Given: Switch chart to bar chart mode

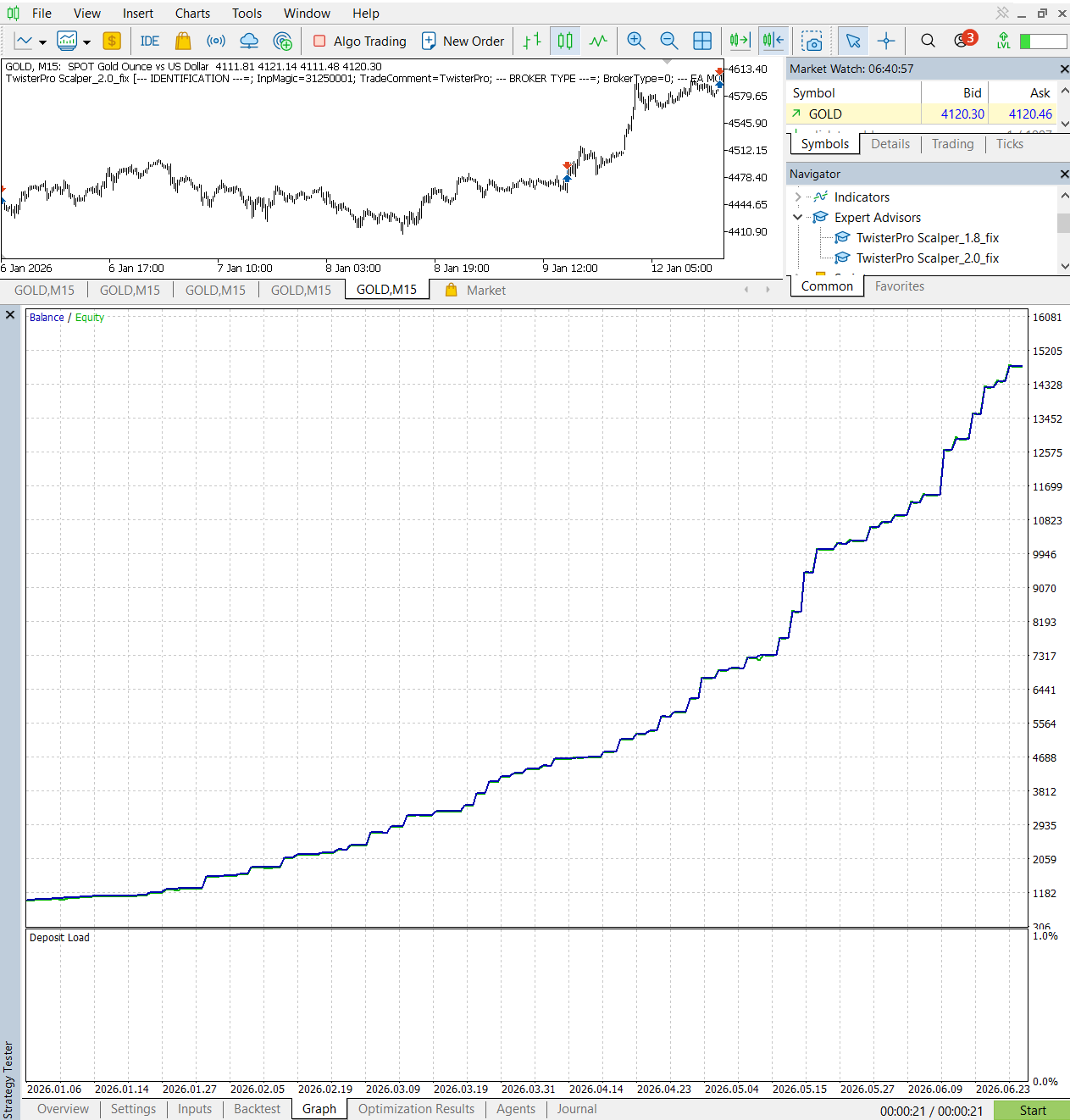Looking at the screenshot, I should tap(532, 41).
